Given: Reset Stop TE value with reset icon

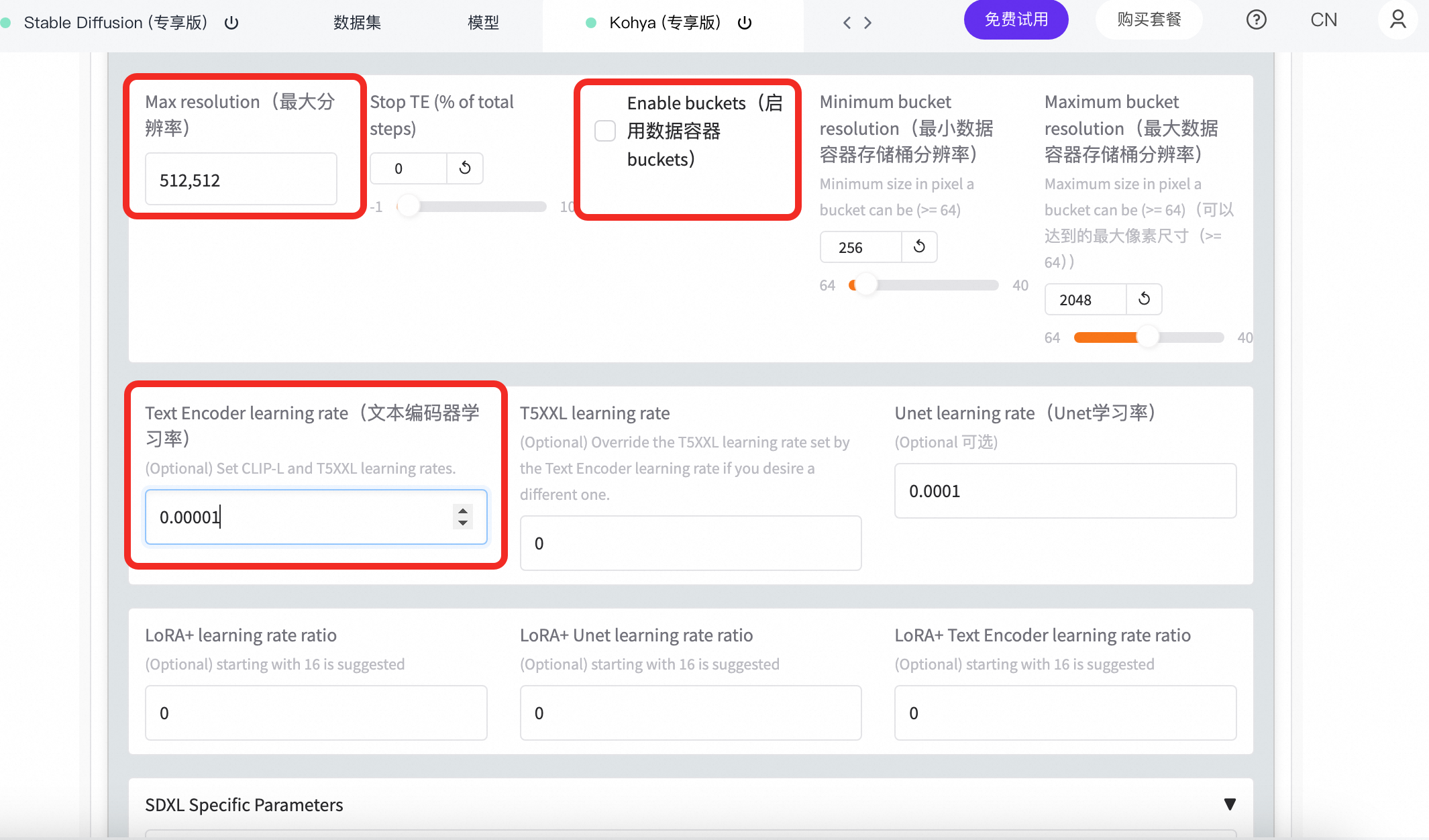Looking at the screenshot, I should click(465, 168).
